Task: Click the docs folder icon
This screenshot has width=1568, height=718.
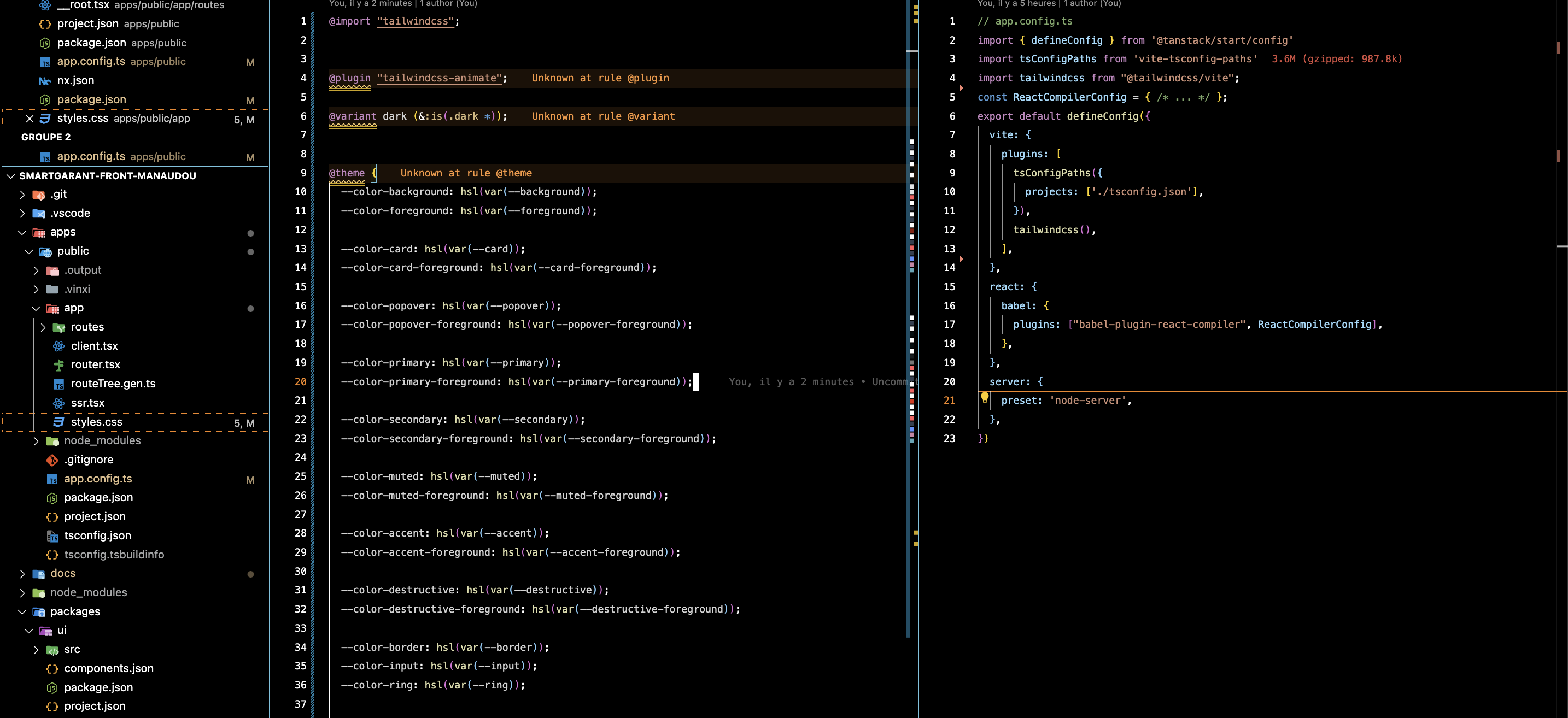Action: [39, 574]
